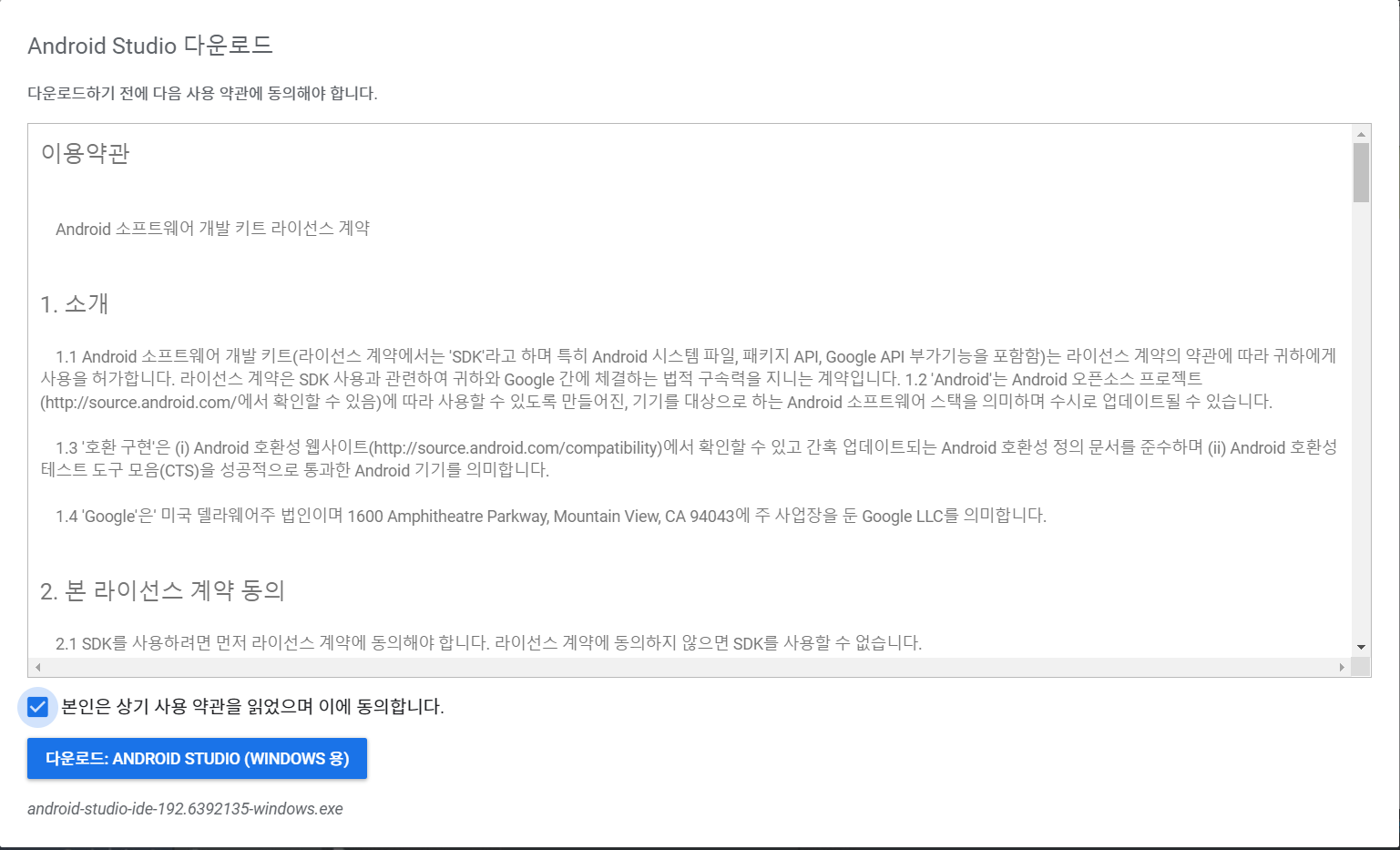Viewport: 1400px width, 850px height.
Task: Click '다운로드하기 전에 다음 사용 약관에' notice text
Action: pos(202,94)
